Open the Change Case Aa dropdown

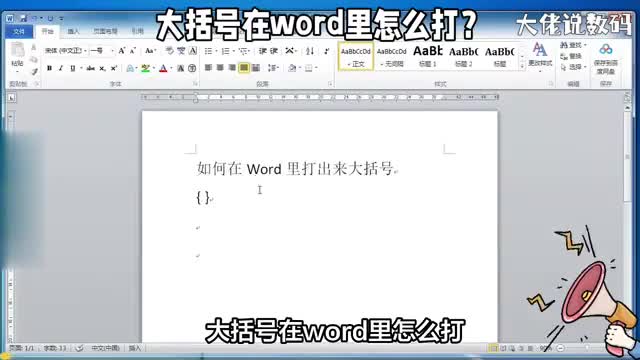click(150, 51)
